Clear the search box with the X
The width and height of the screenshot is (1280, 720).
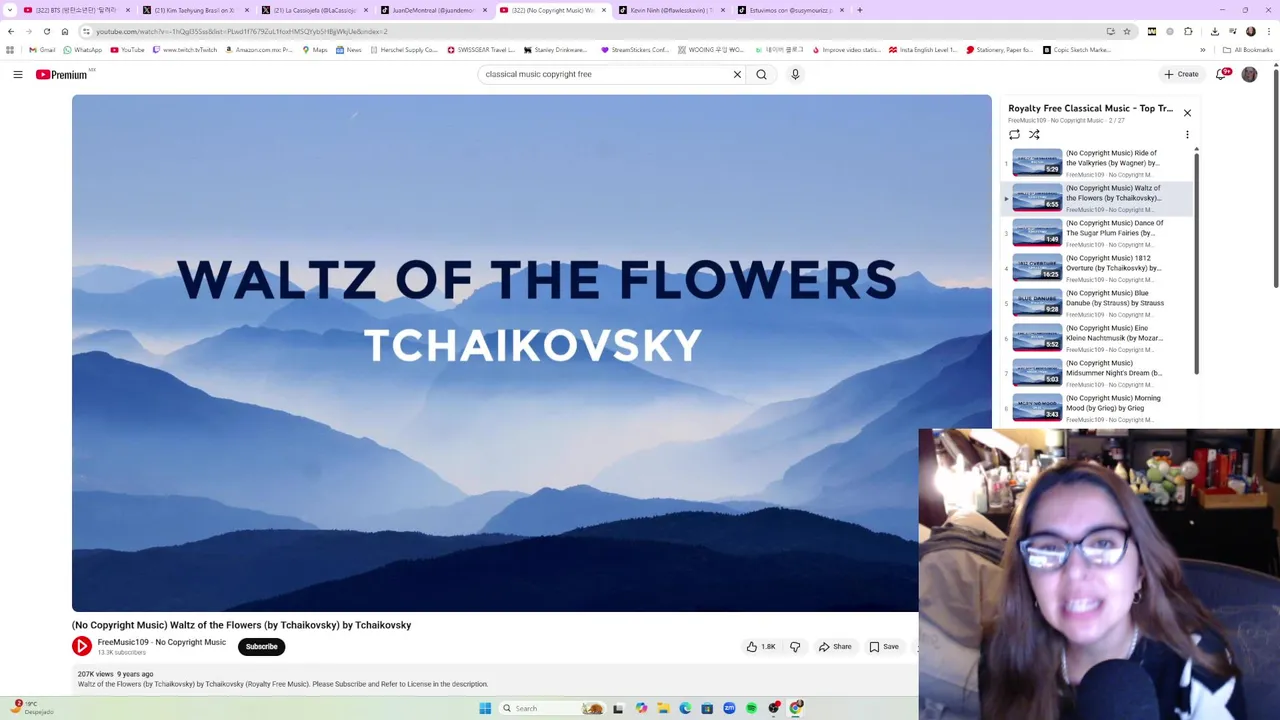point(737,74)
